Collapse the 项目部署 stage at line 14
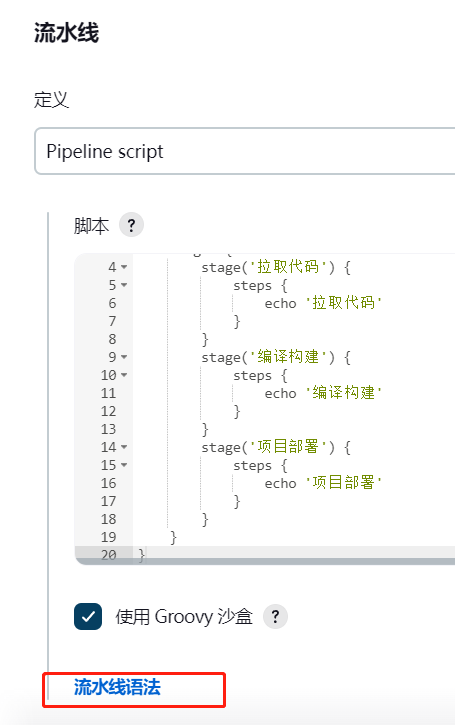The image size is (455, 725). point(124,447)
